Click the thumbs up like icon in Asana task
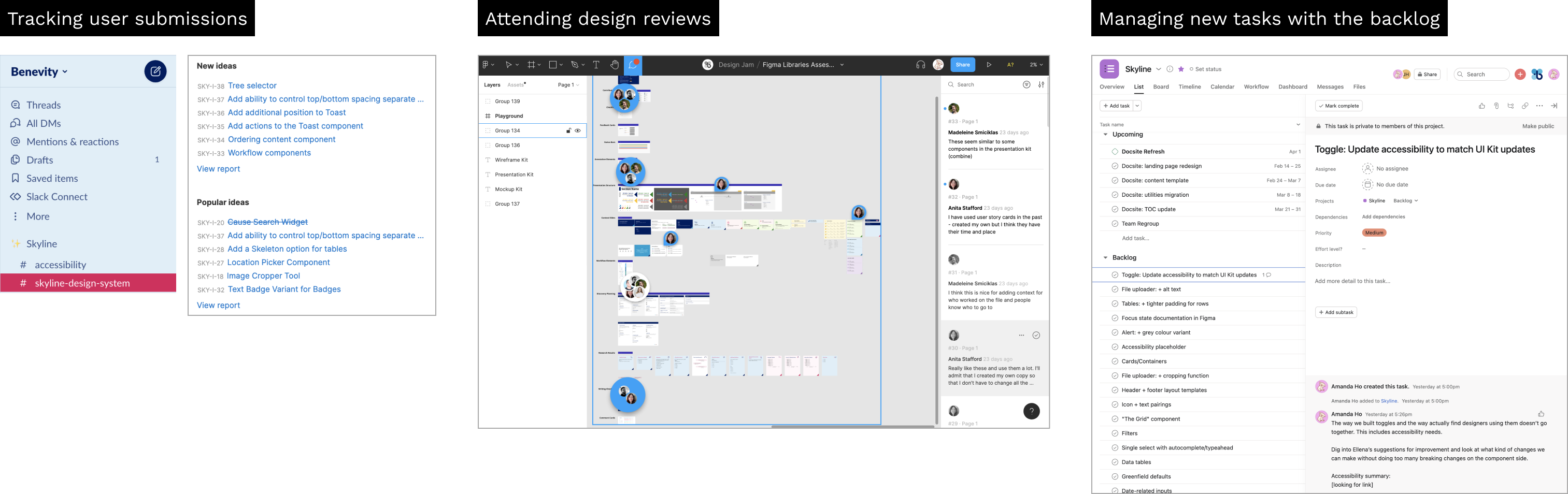1568x494 pixels. click(x=1481, y=106)
